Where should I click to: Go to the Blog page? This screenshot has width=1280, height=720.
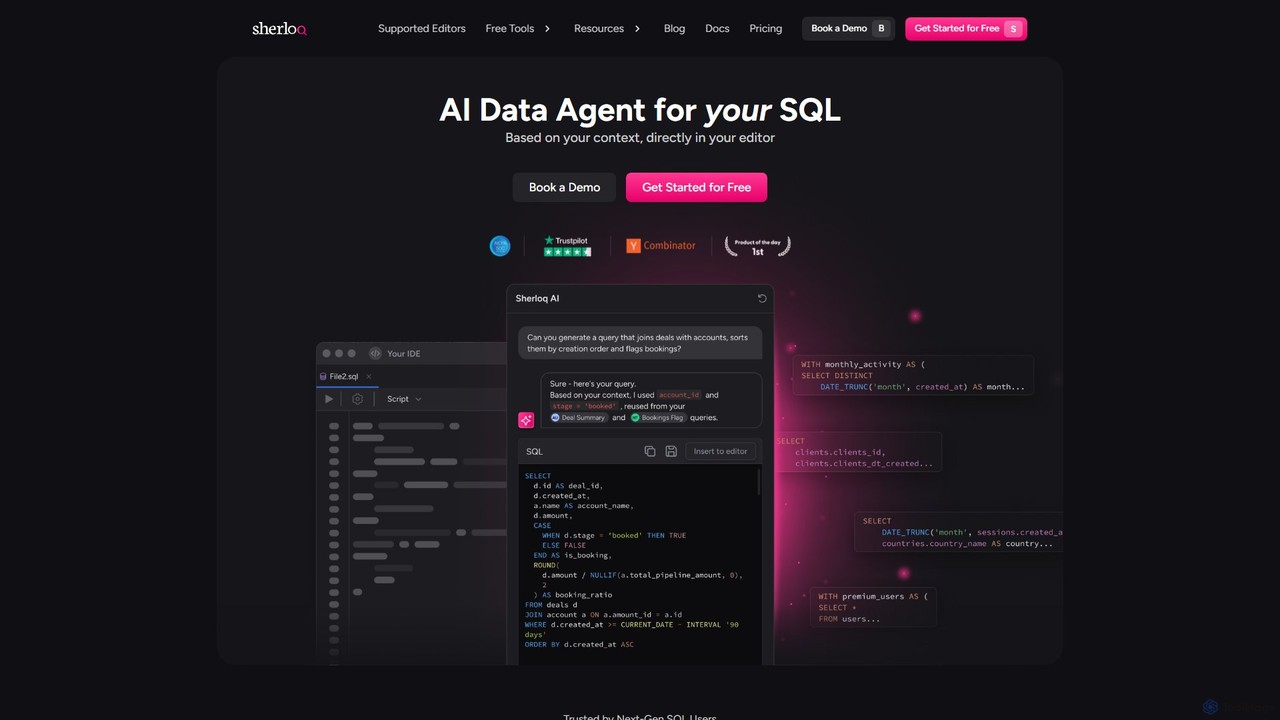675,29
